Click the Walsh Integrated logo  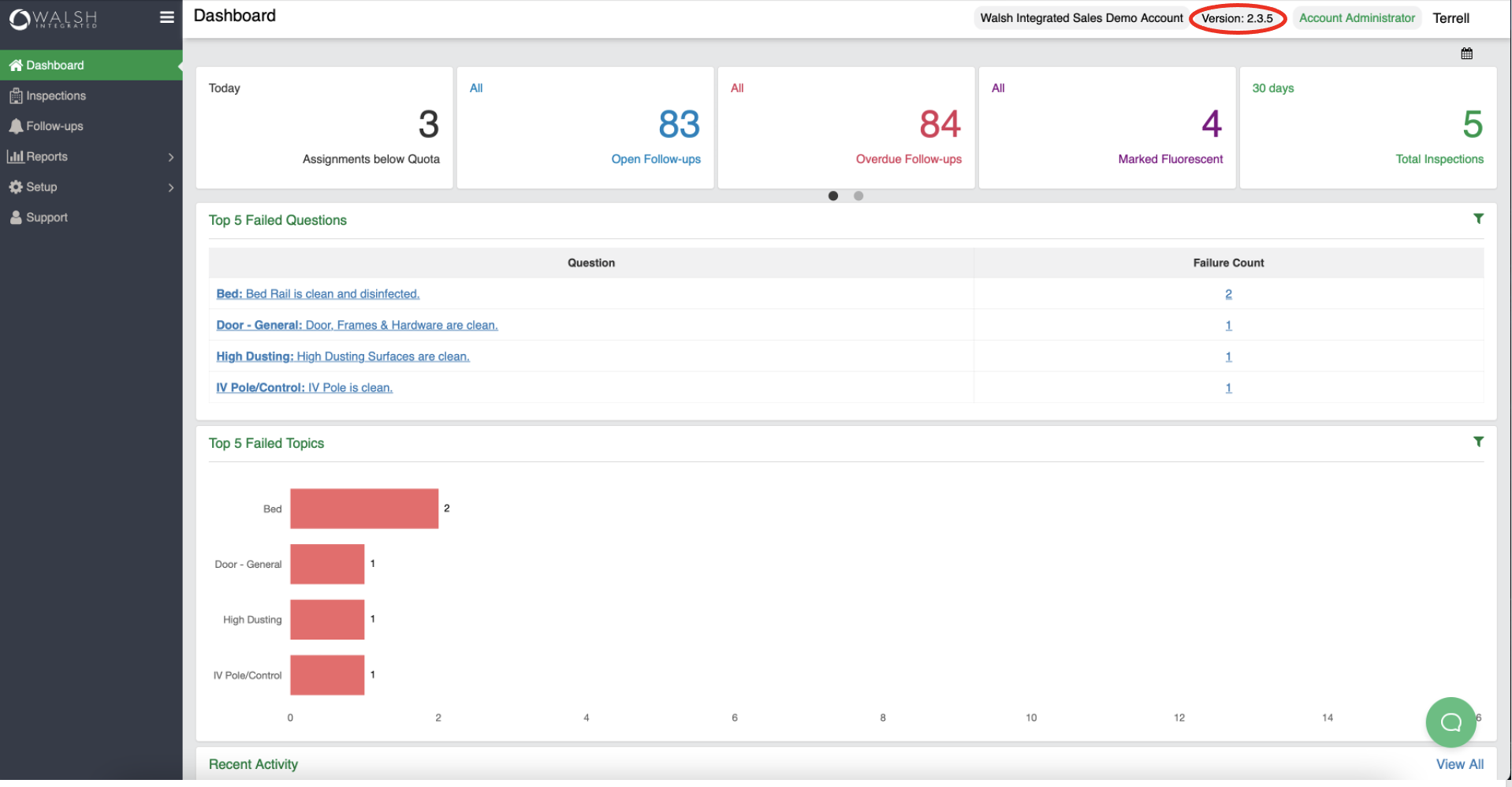coord(53,19)
